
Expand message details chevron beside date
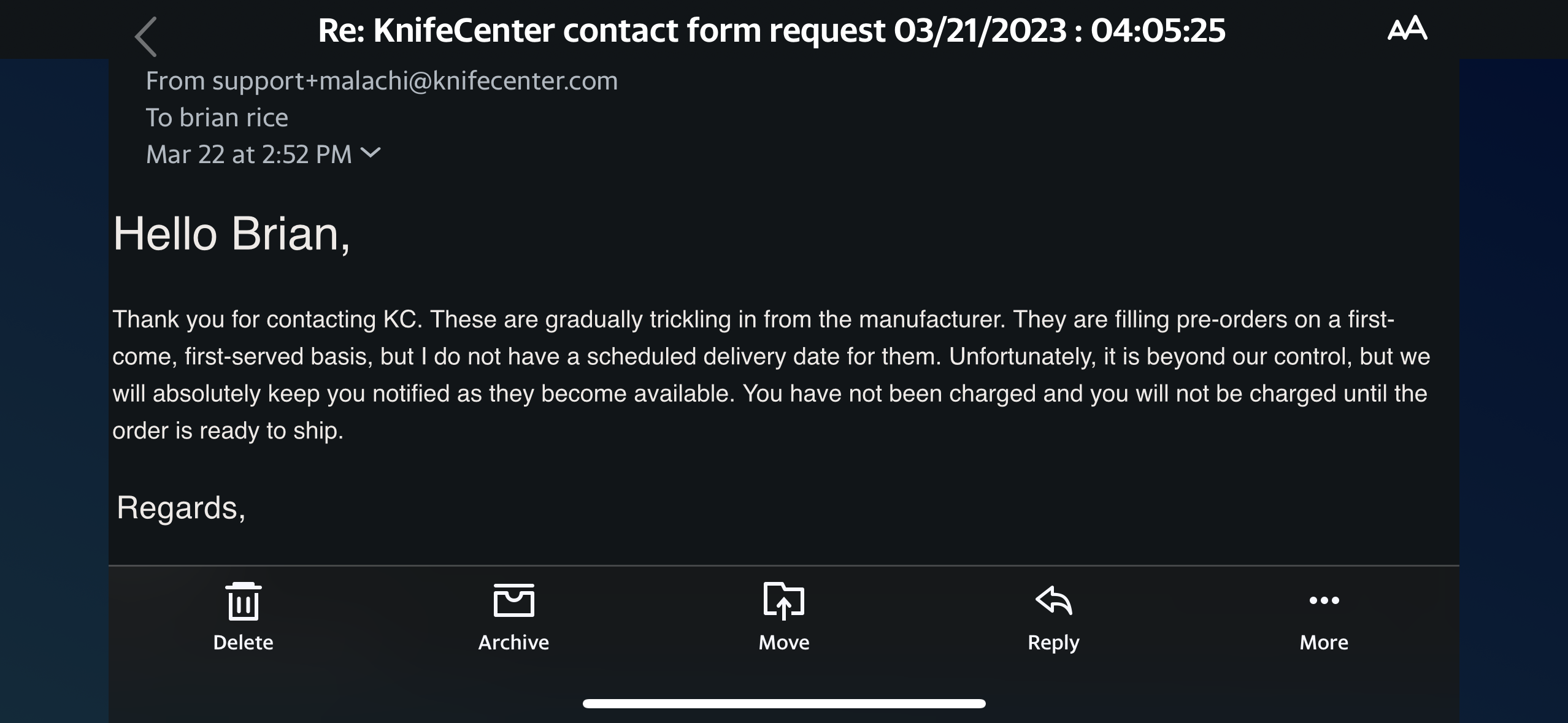[371, 153]
